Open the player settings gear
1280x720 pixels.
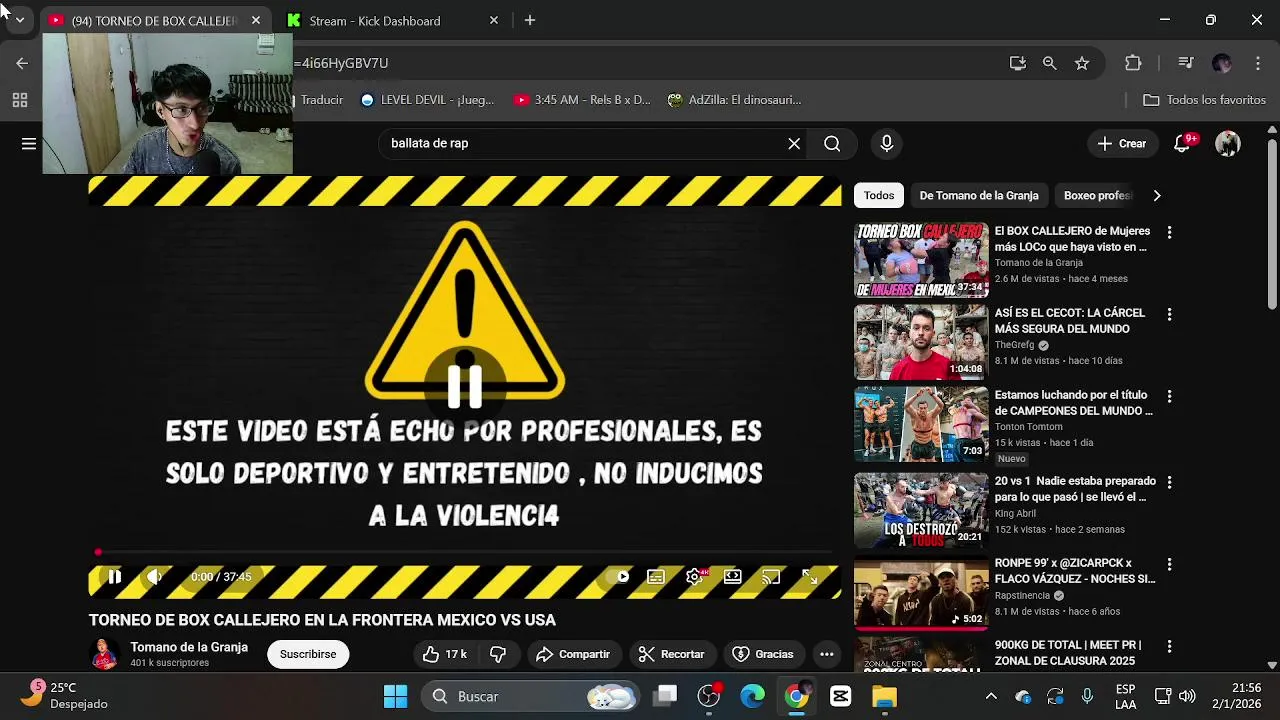(x=695, y=577)
